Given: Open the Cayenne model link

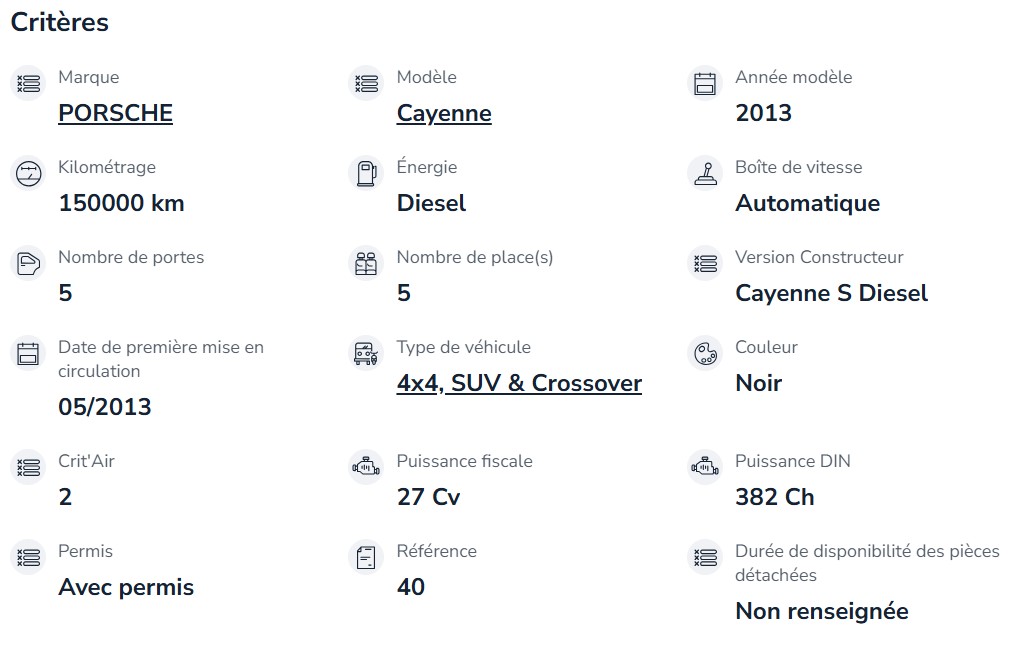Looking at the screenshot, I should tap(444, 113).
